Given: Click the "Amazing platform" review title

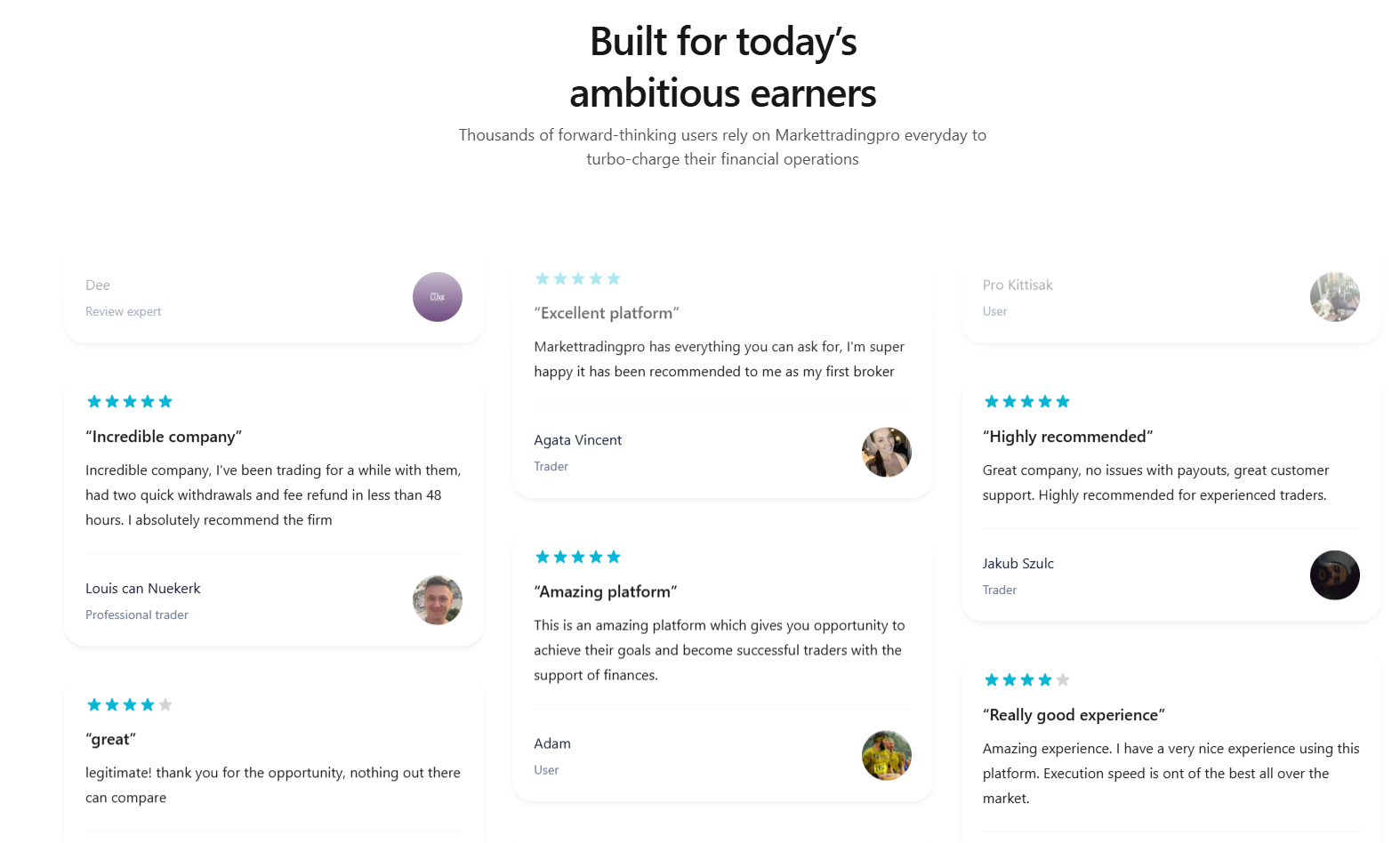Looking at the screenshot, I should coord(606,592).
